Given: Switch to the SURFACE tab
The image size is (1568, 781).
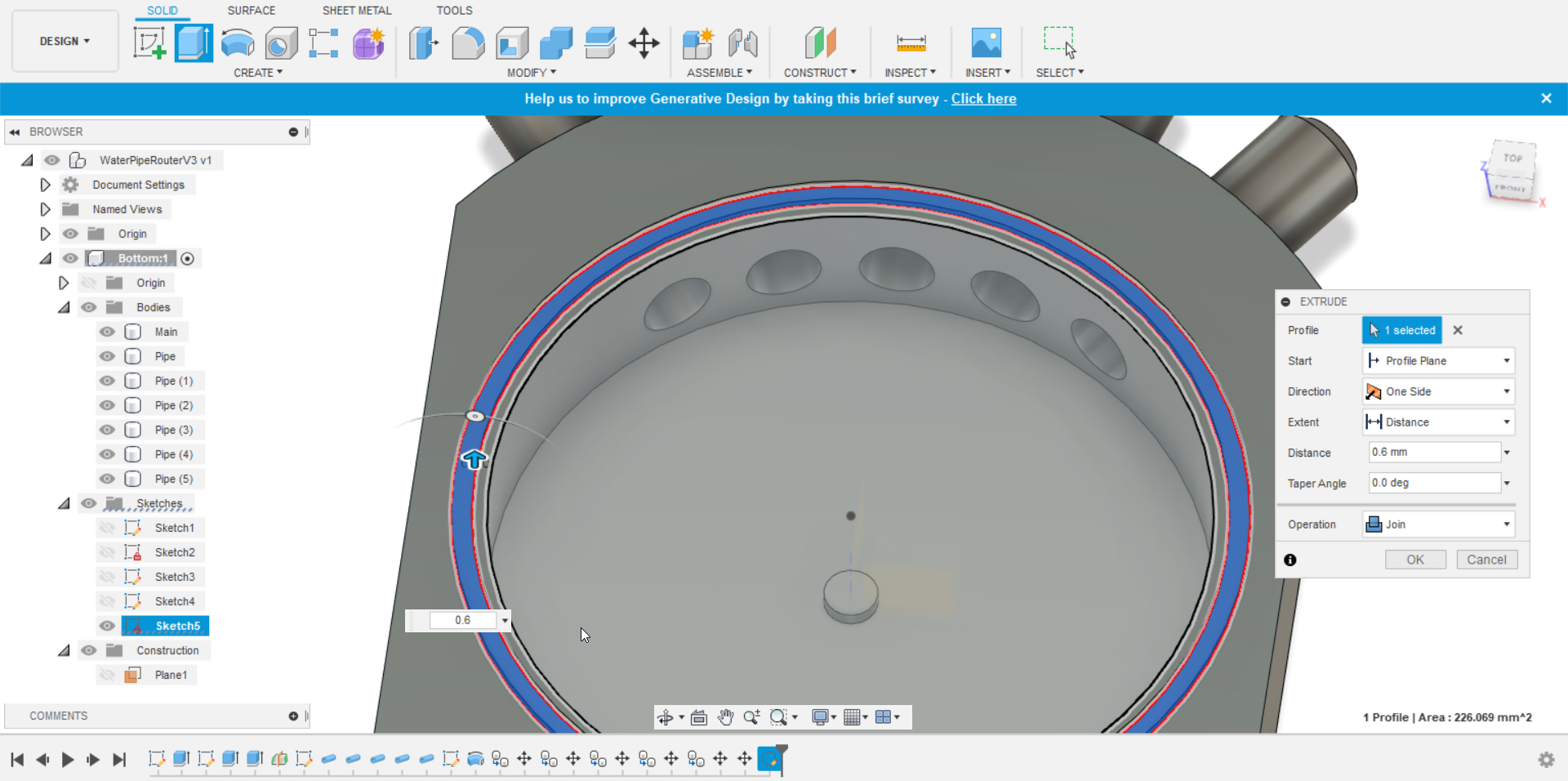Looking at the screenshot, I should (252, 11).
